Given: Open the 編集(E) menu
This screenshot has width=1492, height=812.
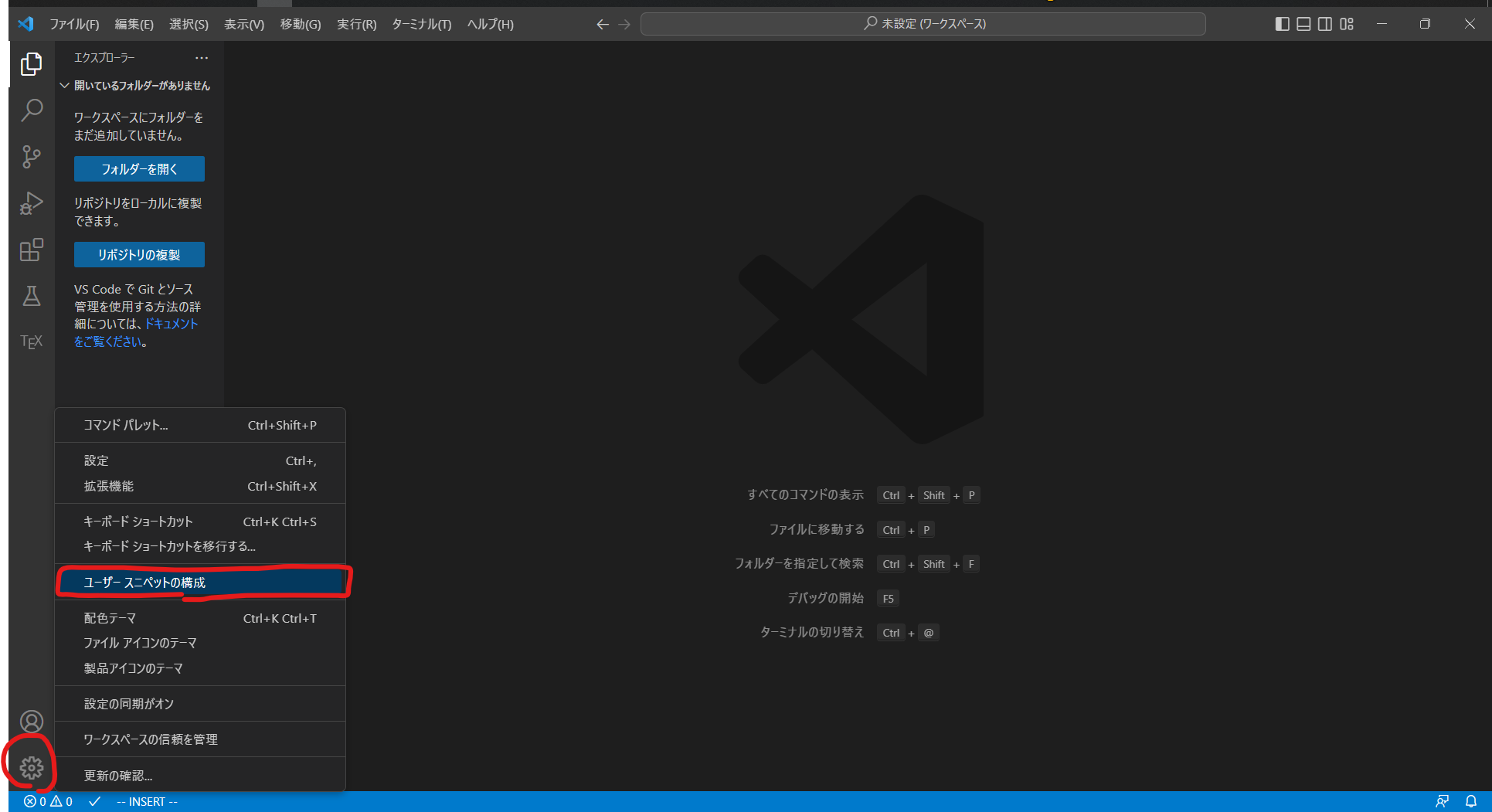Looking at the screenshot, I should (134, 25).
